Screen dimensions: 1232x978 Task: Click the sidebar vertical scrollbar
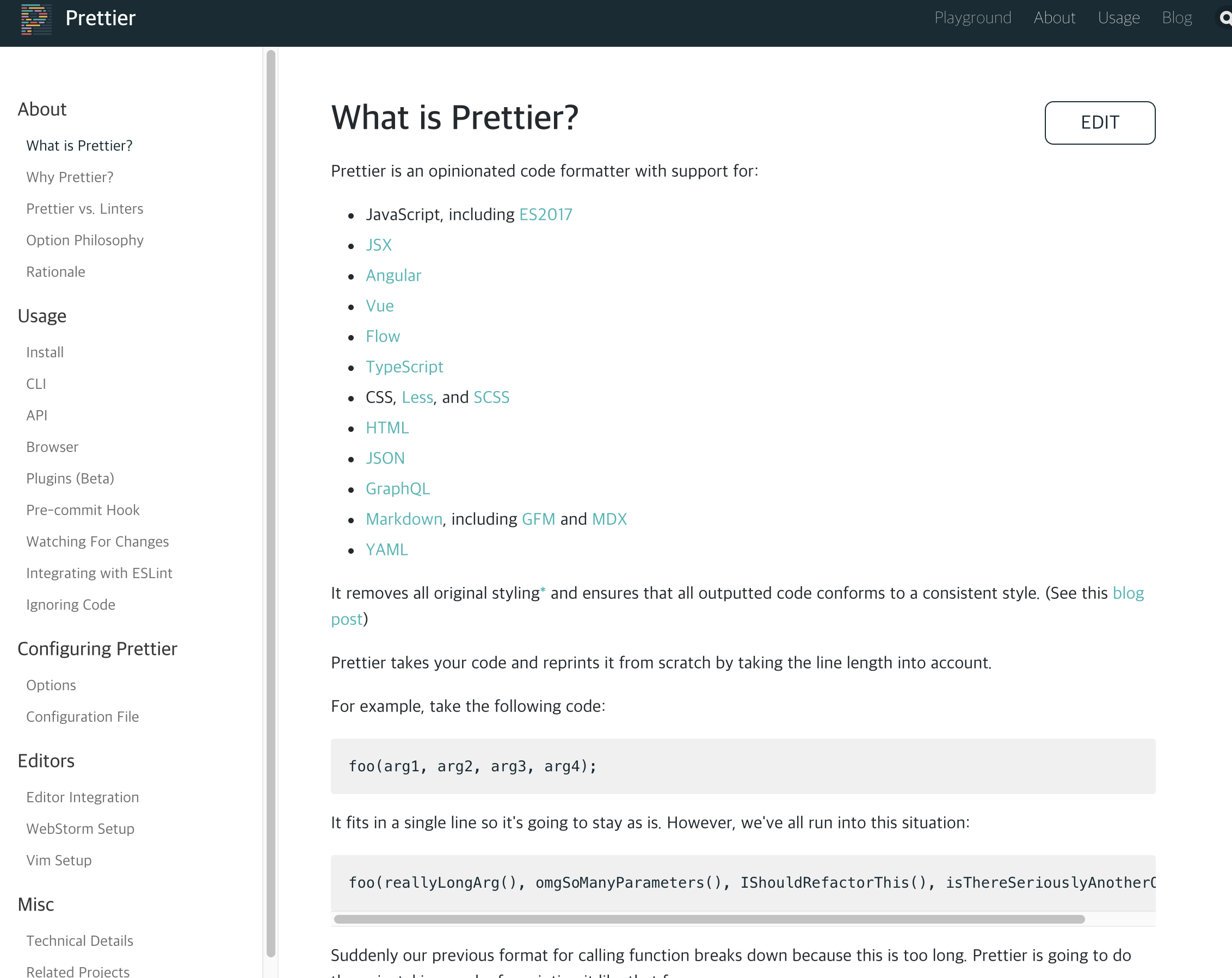point(271,503)
